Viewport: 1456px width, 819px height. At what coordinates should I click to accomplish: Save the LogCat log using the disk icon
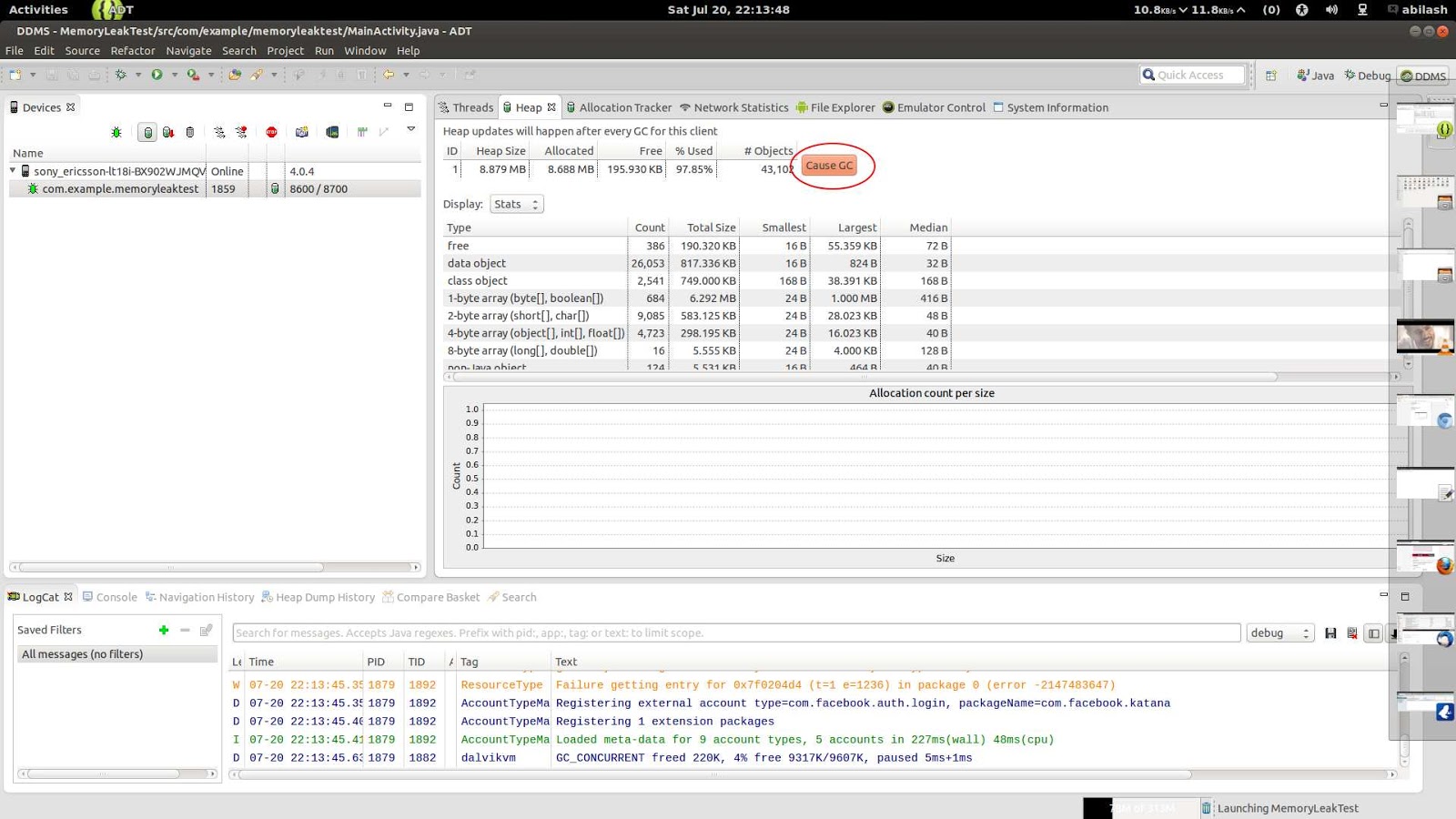point(1330,632)
